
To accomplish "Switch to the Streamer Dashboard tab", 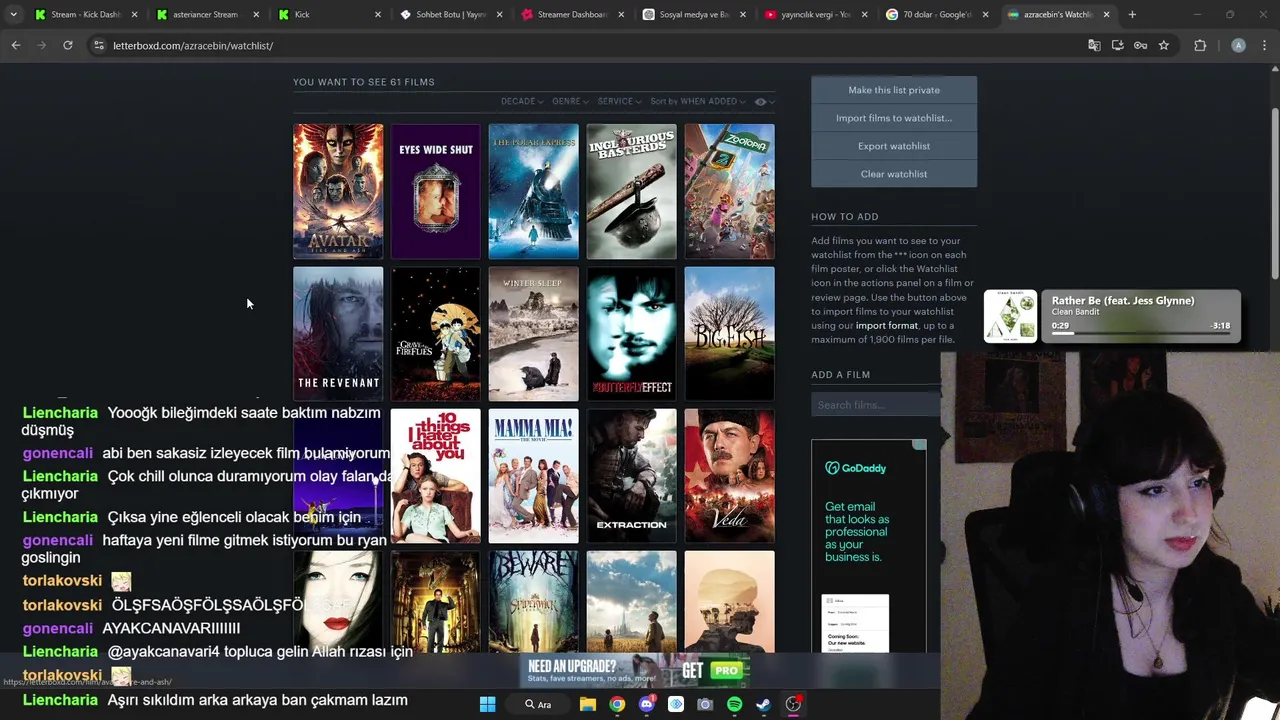I will click(572, 15).
